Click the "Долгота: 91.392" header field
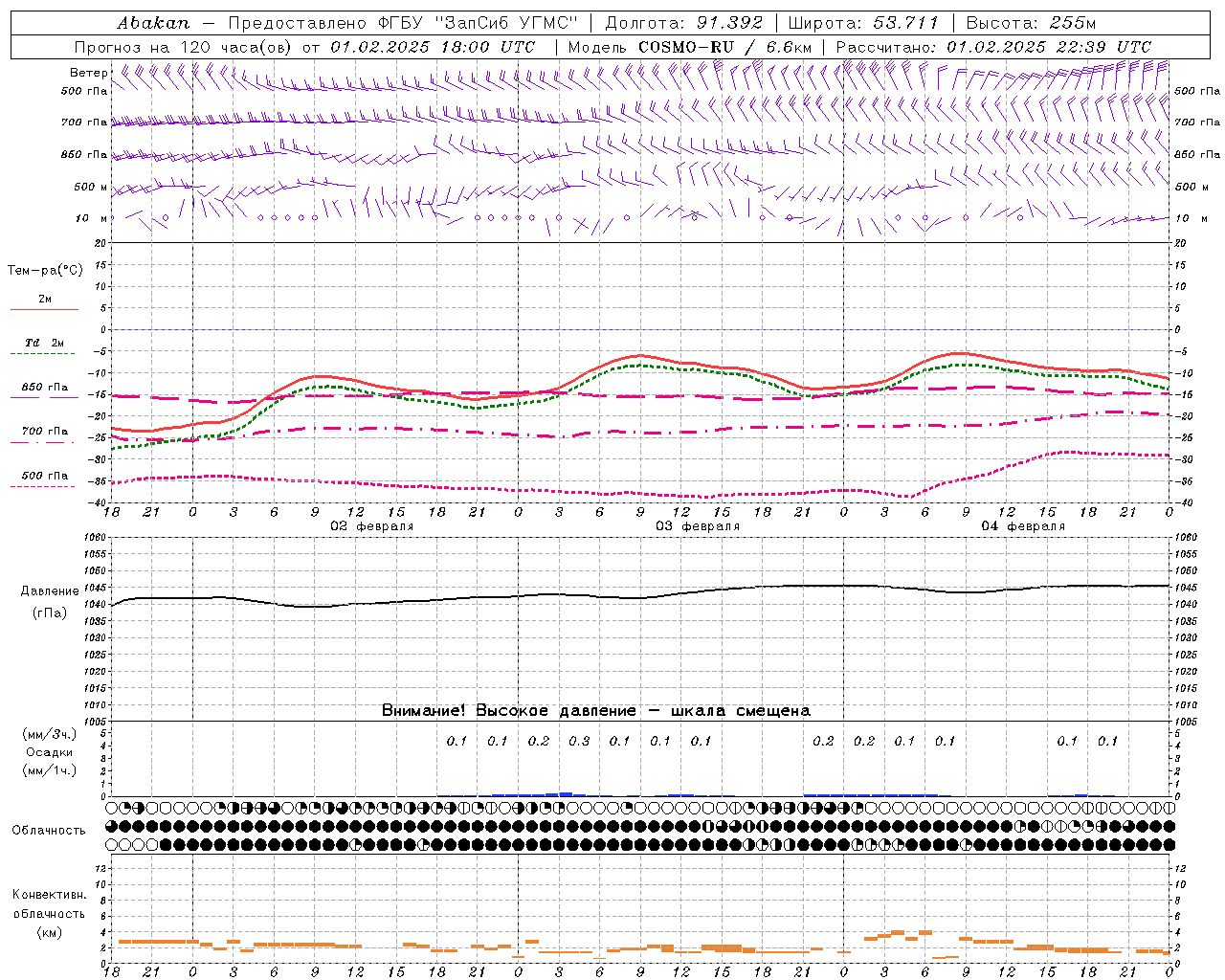This screenshot has height=980, width=1225. 683,22
